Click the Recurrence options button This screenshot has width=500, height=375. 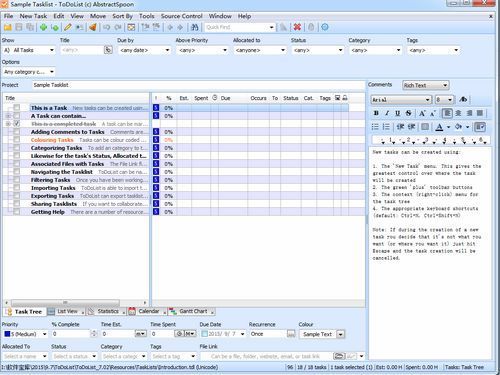click(x=291, y=334)
